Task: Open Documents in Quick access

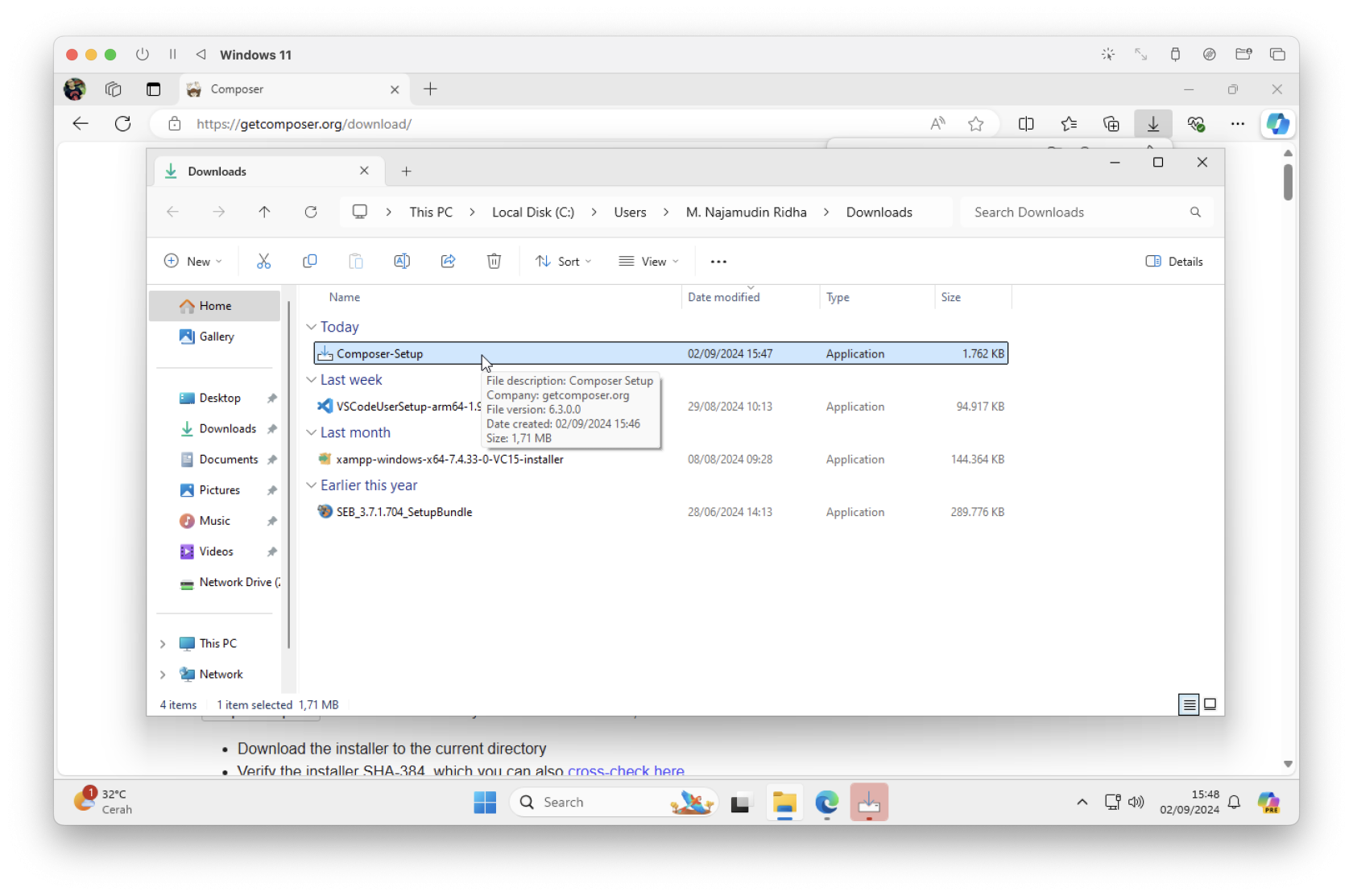Action: click(219, 460)
